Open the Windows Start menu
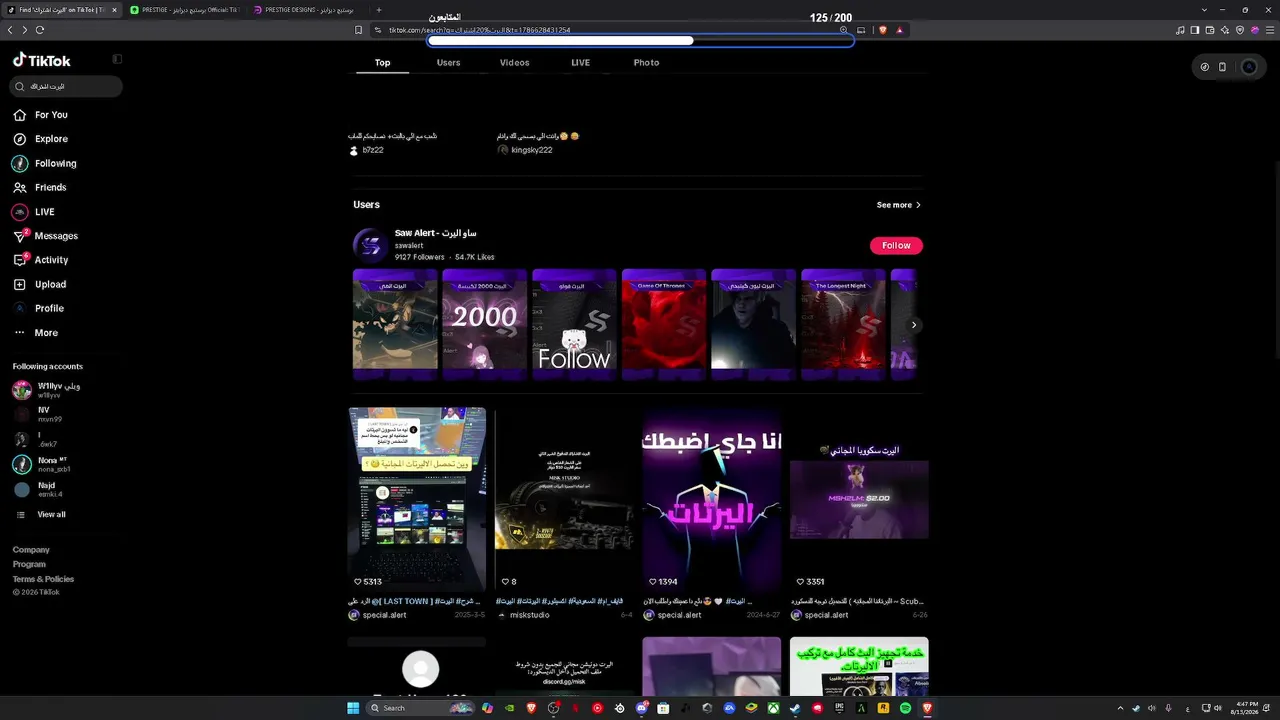1280x720 pixels. [353, 708]
